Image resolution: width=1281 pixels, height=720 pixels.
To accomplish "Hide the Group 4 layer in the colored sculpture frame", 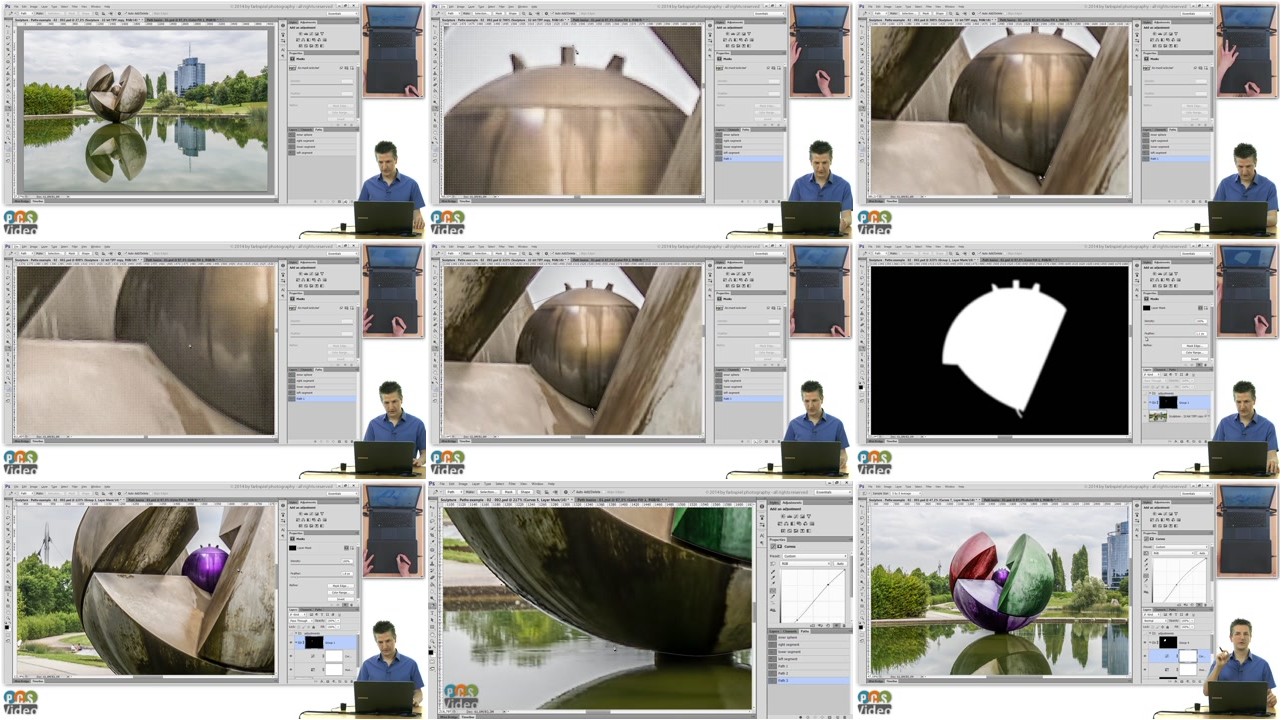I will click(x=1145, y=642).
